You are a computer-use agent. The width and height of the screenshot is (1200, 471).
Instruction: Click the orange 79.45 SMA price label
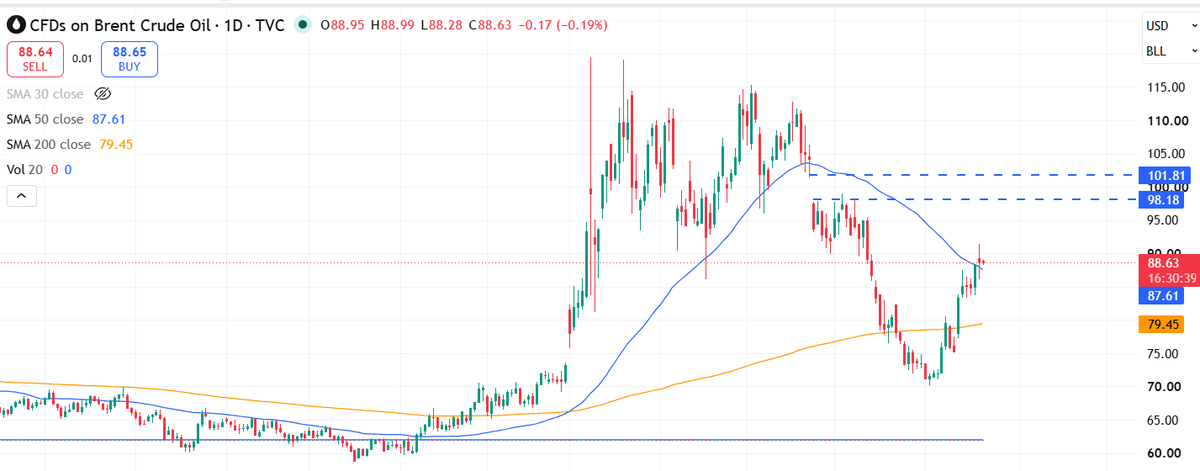coord(1160,324)
